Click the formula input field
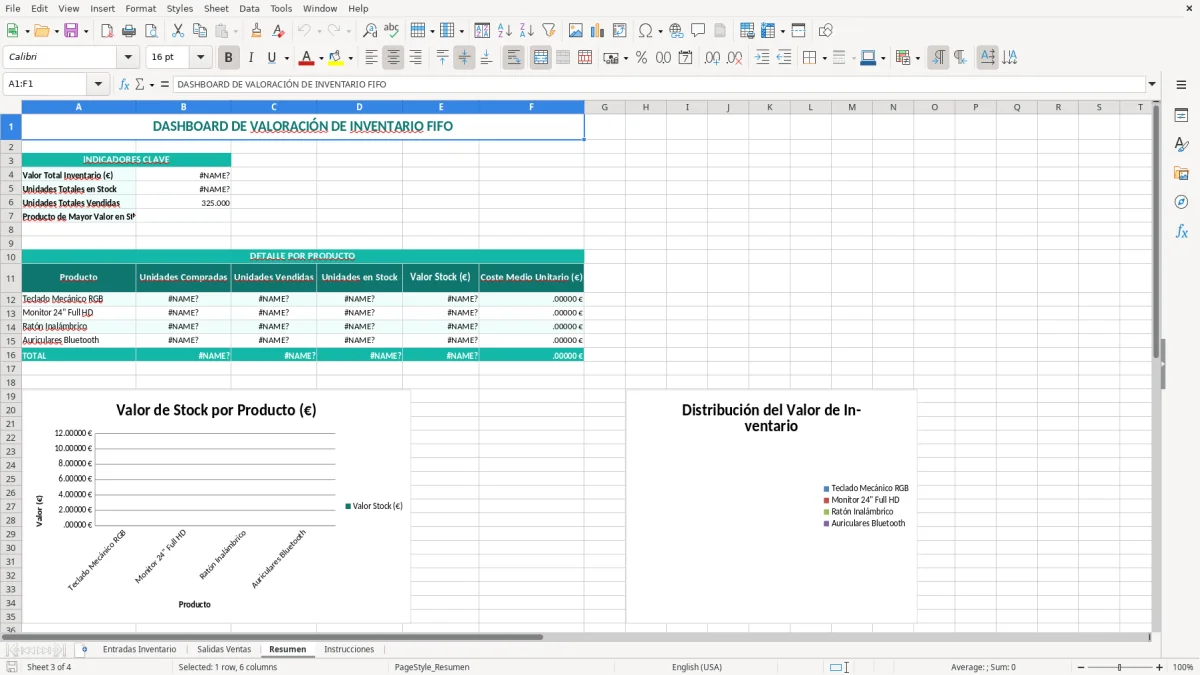The height and width of the screenshot is (675, 1200). click(x=659, y=84)
